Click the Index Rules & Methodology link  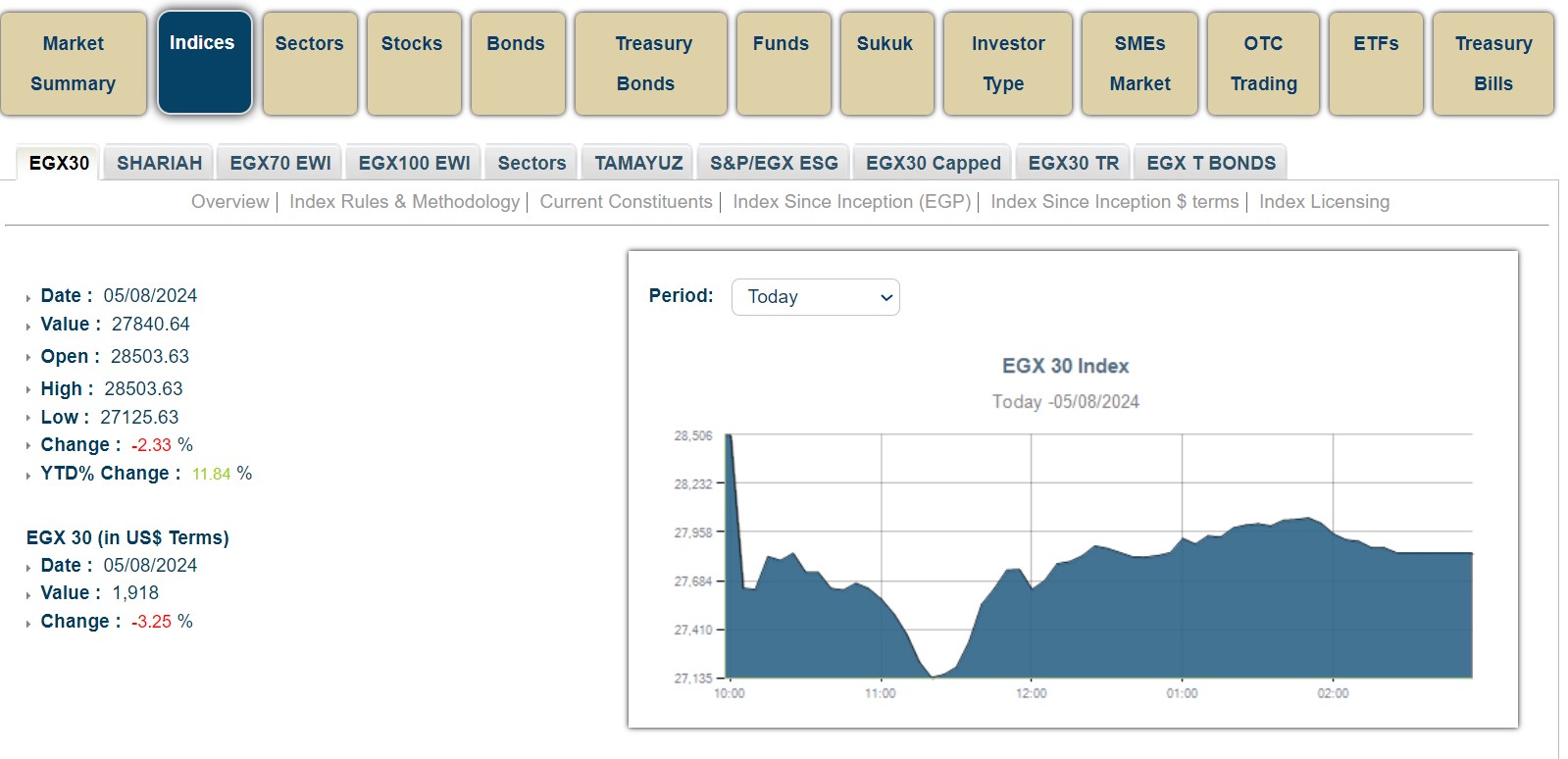[x=404, y=202]
